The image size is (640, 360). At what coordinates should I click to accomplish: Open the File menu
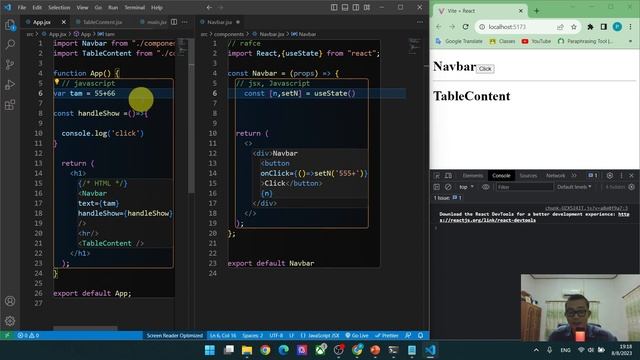(22, 7)
